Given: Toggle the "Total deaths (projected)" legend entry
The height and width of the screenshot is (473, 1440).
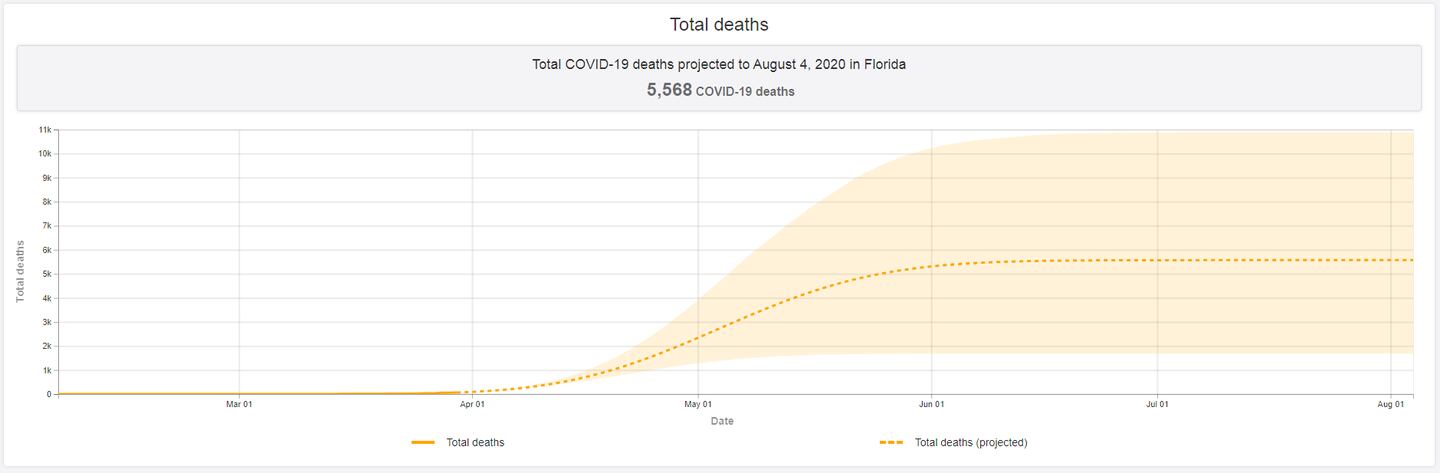Looking at the screenshot, I should point(970,442).
